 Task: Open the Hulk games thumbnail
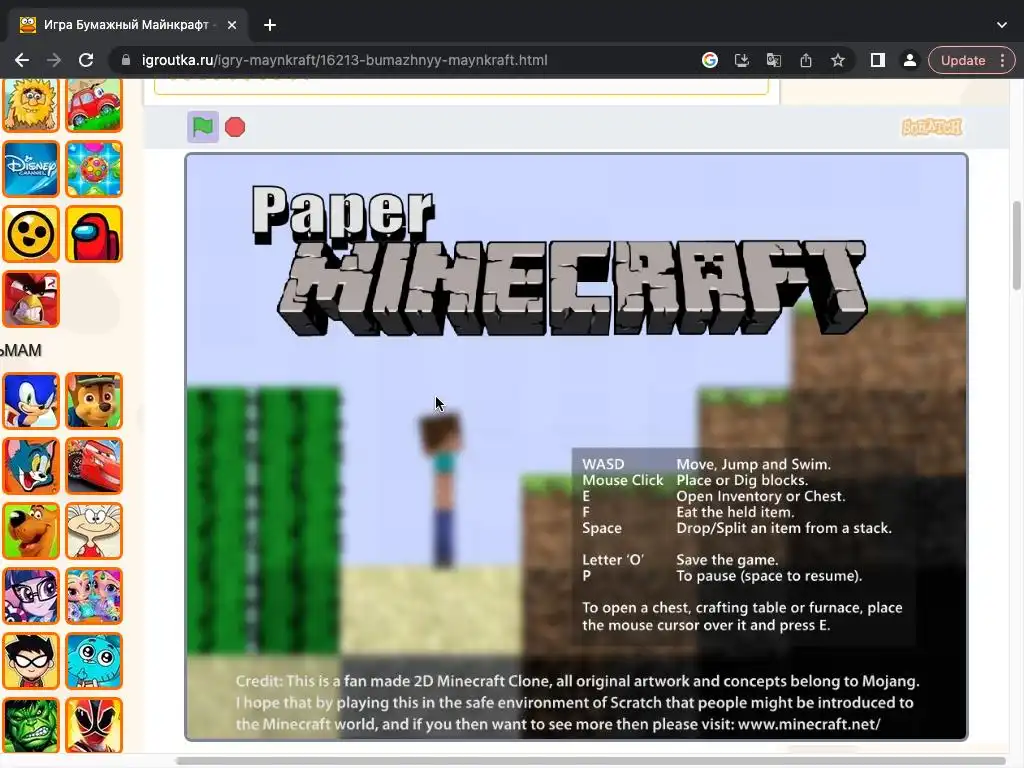31,725
